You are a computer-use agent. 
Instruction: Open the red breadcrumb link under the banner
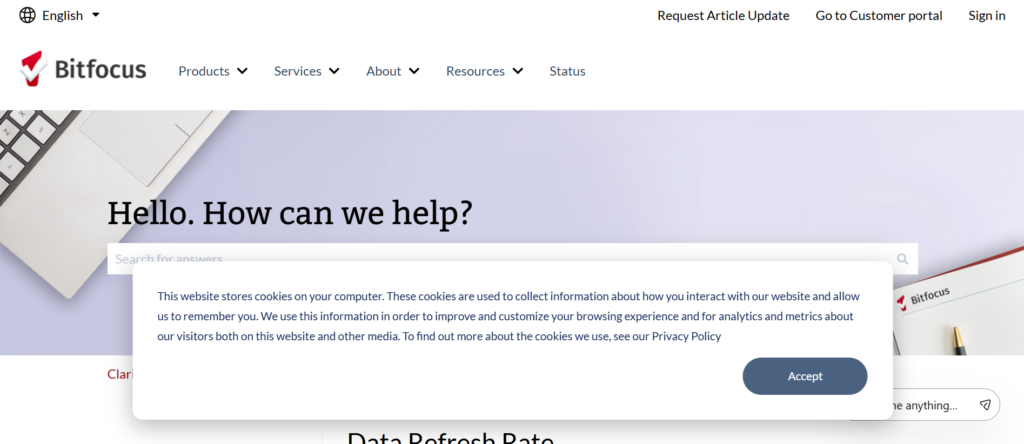tap(120, 374)
